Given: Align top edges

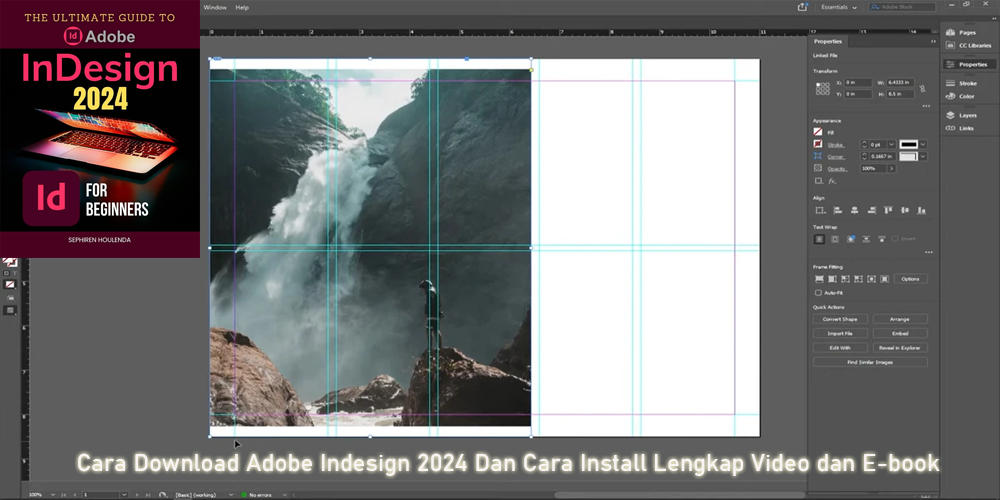Looking at the screenshot, I should coord(888,210).
